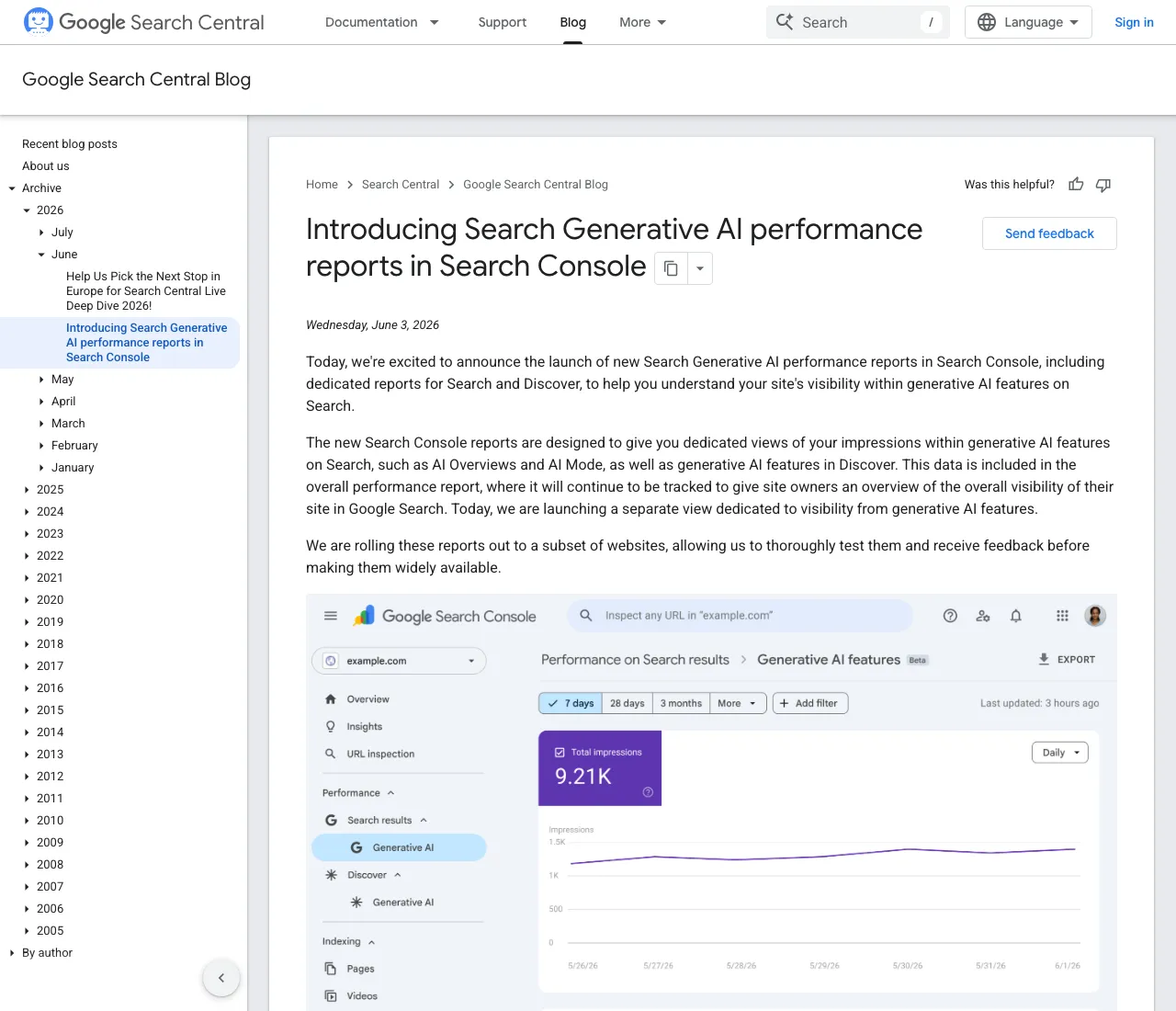Click the Discover asterisk icon
This screenshot has height=1011, width=1176.
pyautogui.click(x=331, y=875)
